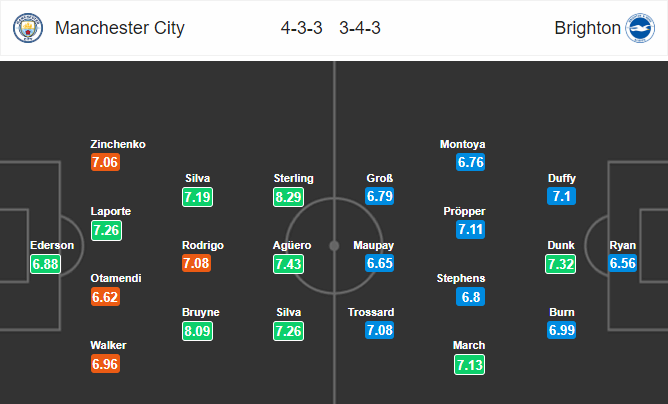Select Dunk's 7.32 rating badge
Viewport: 668px width, 404px height.
[561, 264]
